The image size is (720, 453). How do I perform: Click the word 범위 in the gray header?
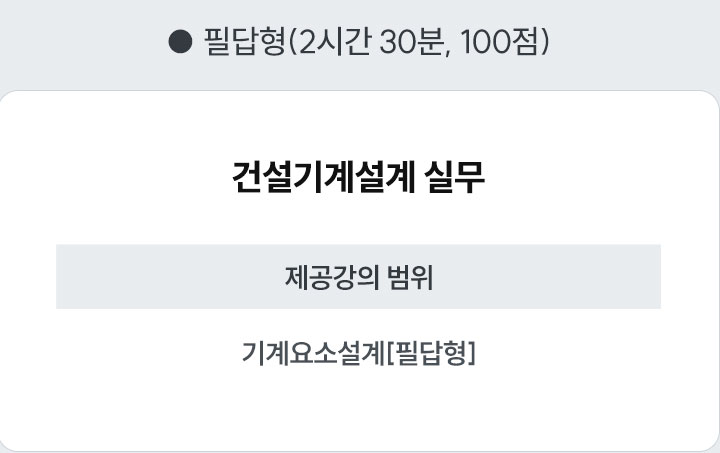(409, 276)
